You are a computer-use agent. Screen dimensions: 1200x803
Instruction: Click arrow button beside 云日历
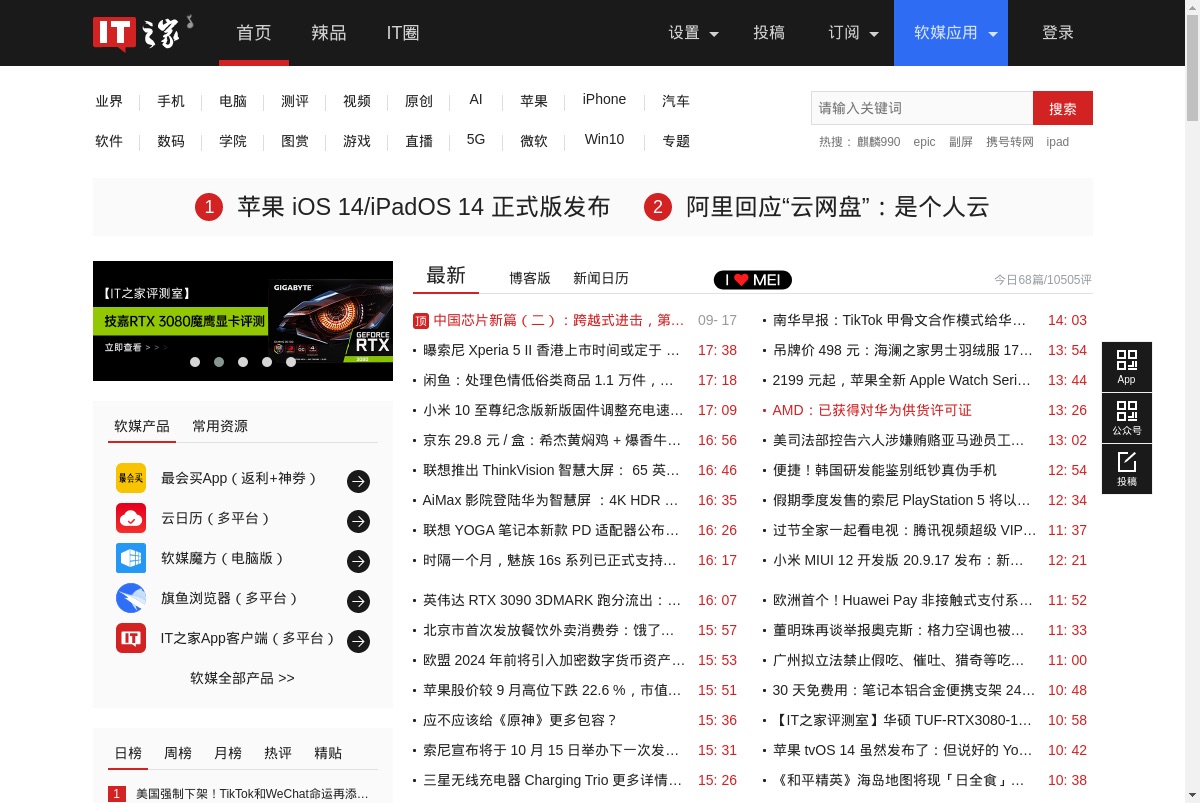(358, 522)
